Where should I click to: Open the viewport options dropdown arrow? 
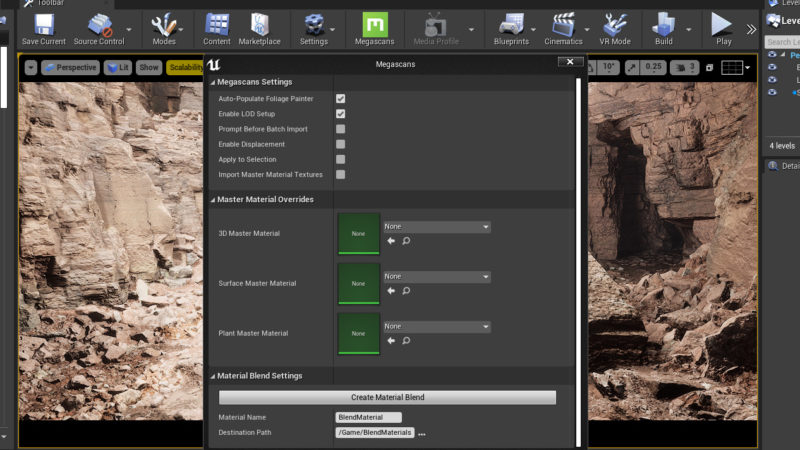coord(31,67)
